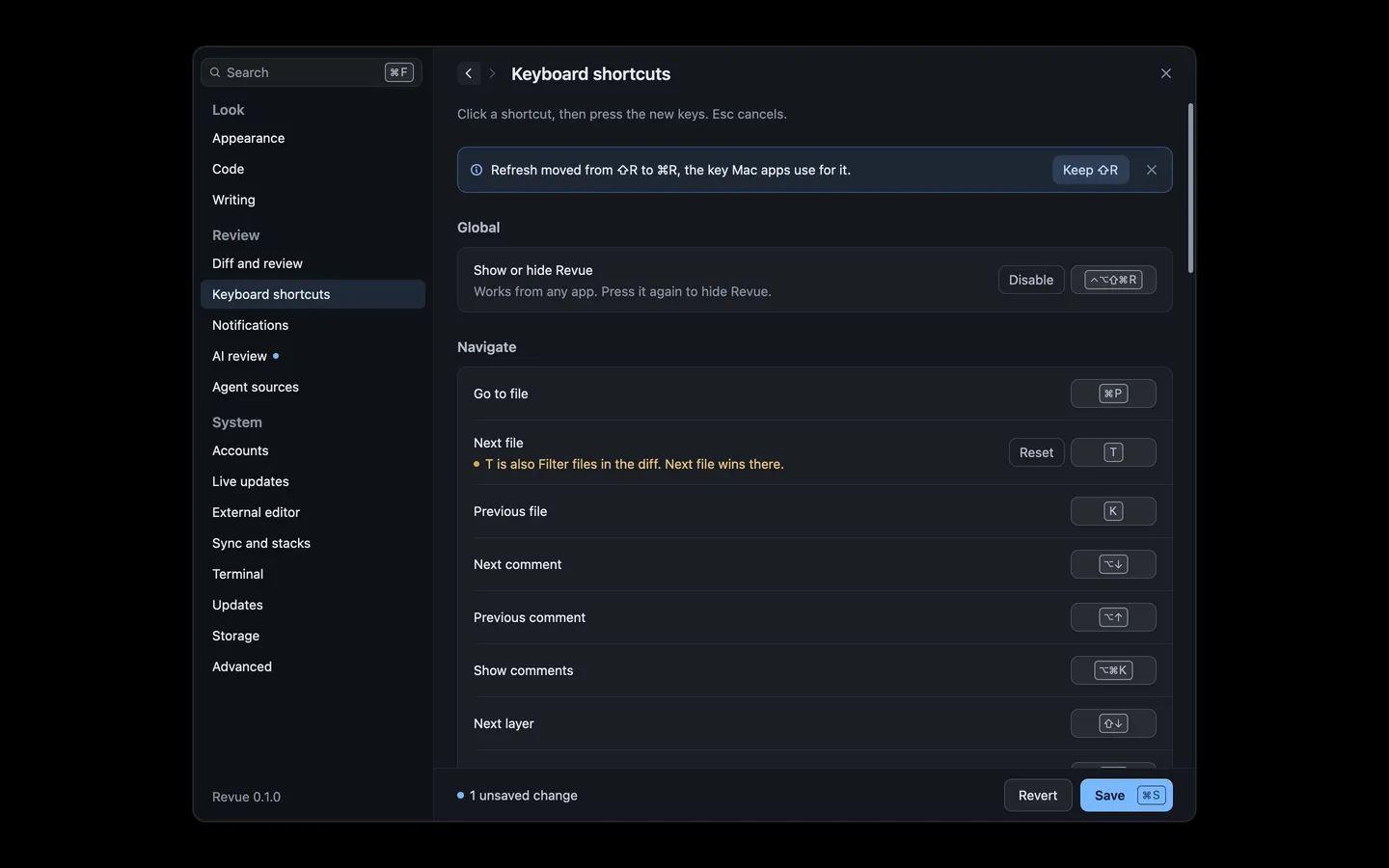Edit the Go to file shortcut ⌘P
The width and height of the screenshot is (1389, 868).
(x=1113, y=393)
